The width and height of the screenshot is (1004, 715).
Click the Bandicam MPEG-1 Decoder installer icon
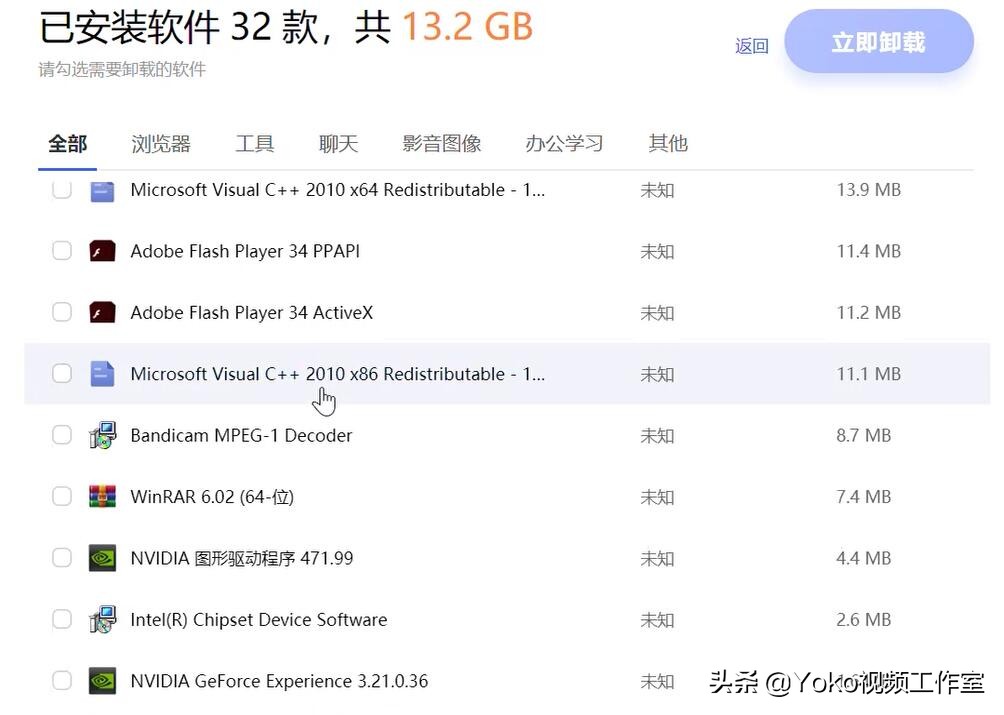tap(102, 435)
